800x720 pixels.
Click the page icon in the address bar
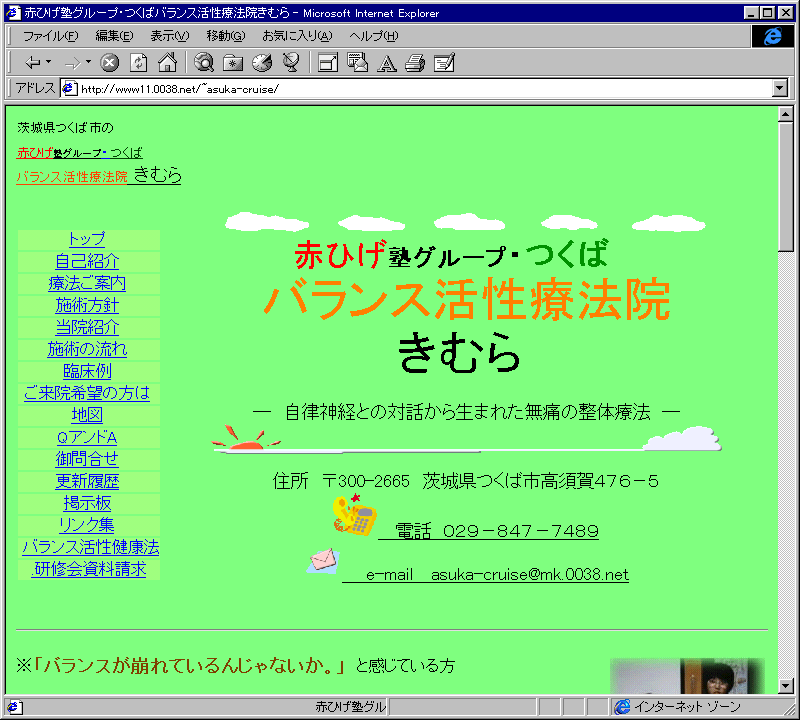point(69,89)
